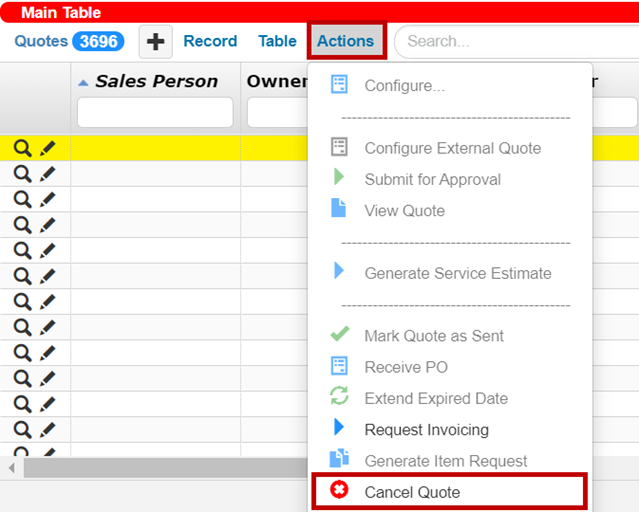
Task: Open the Table menu
Action: 277,41
